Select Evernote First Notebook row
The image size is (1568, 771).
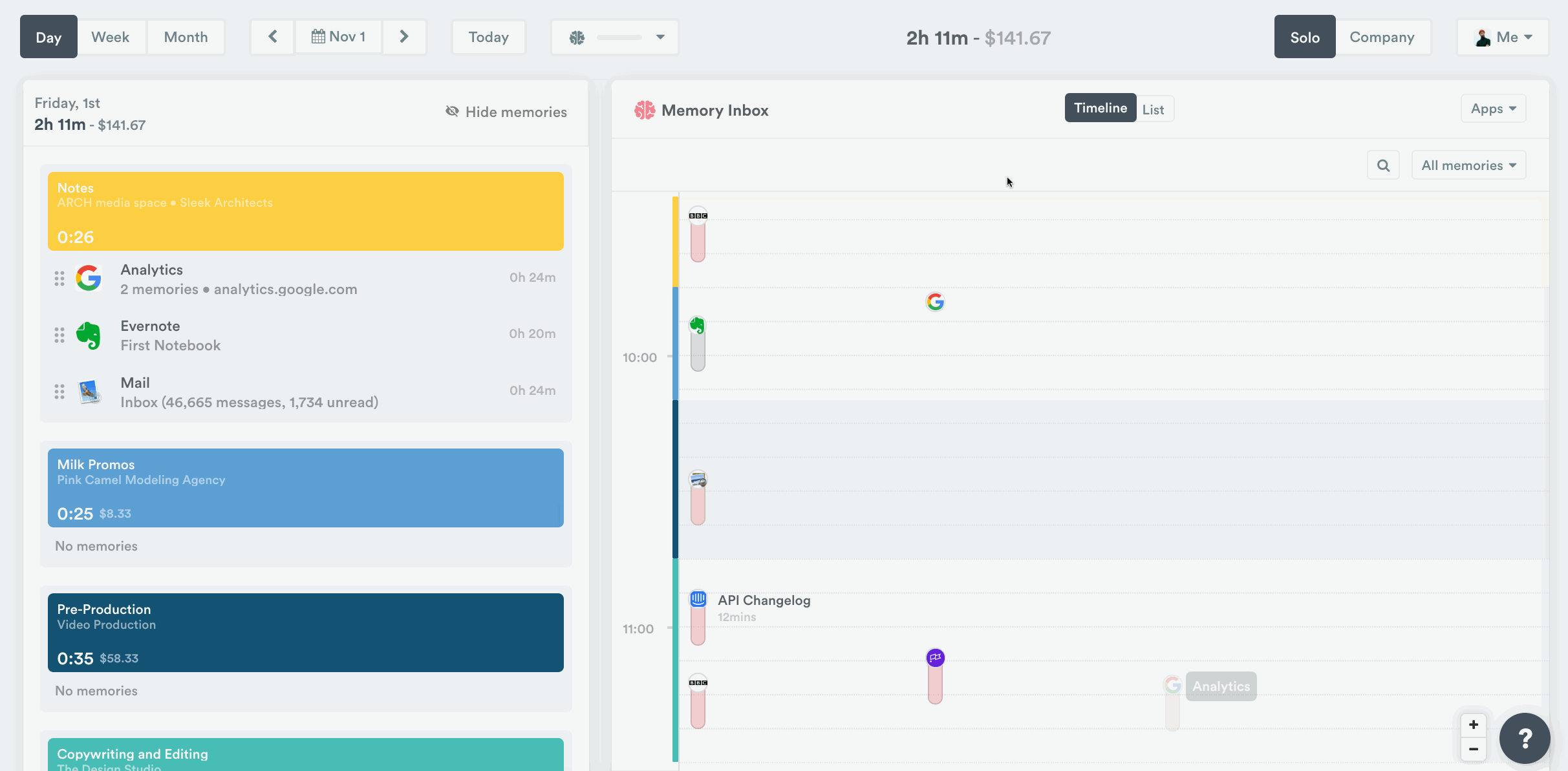pos(306,335)
